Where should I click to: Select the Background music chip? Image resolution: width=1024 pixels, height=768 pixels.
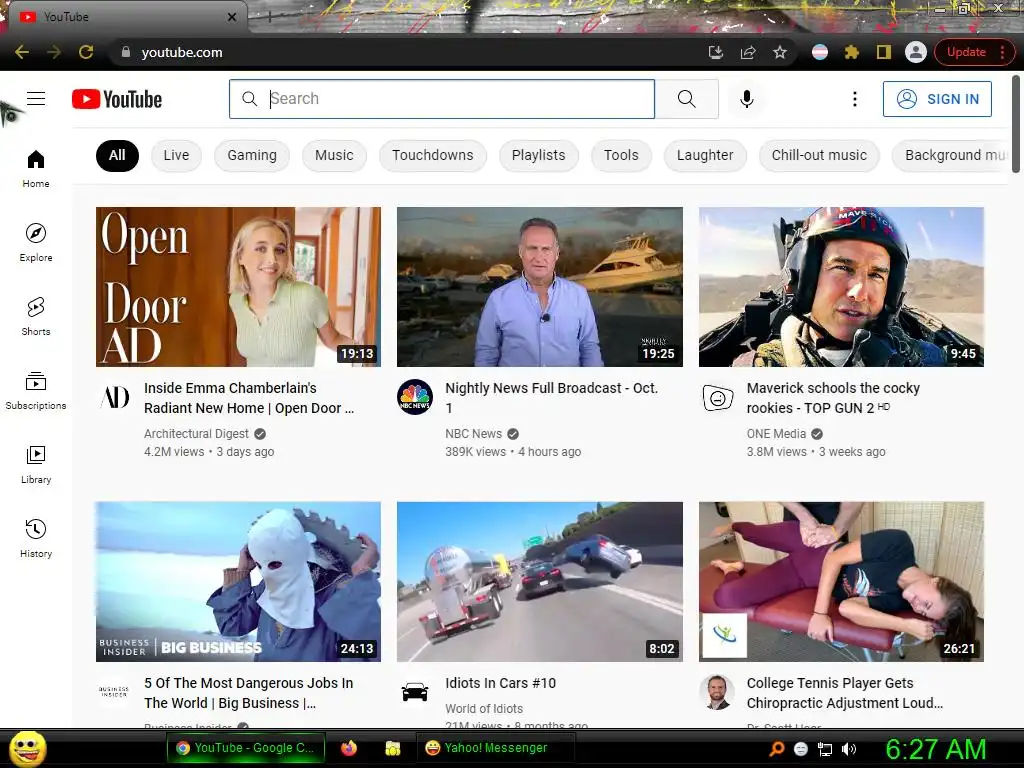point(951,155)
